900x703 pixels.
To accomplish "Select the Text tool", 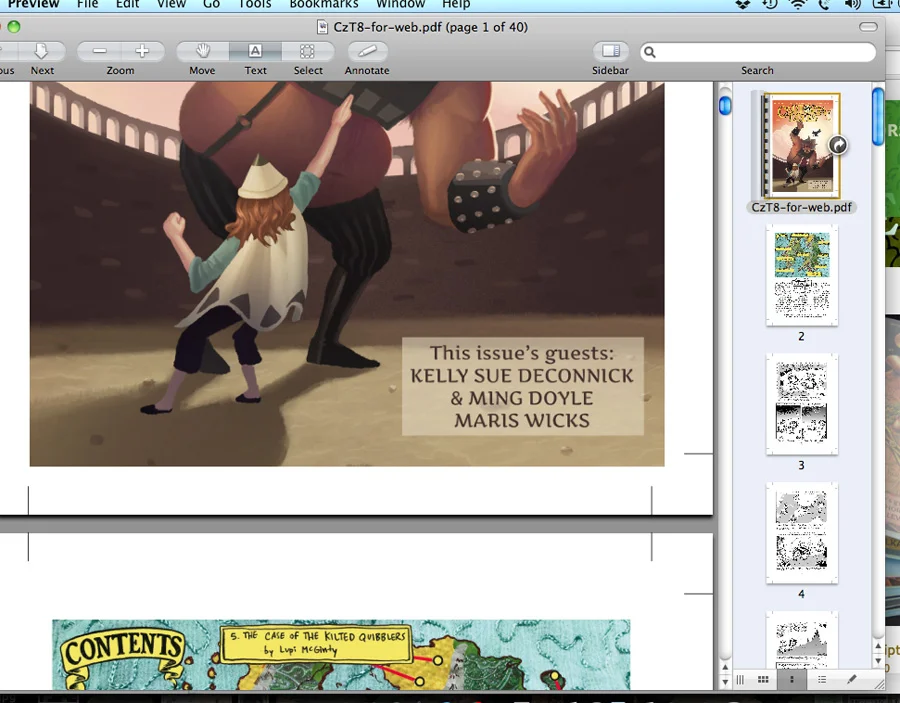I will pyautogui.click(x=255, y=51).
